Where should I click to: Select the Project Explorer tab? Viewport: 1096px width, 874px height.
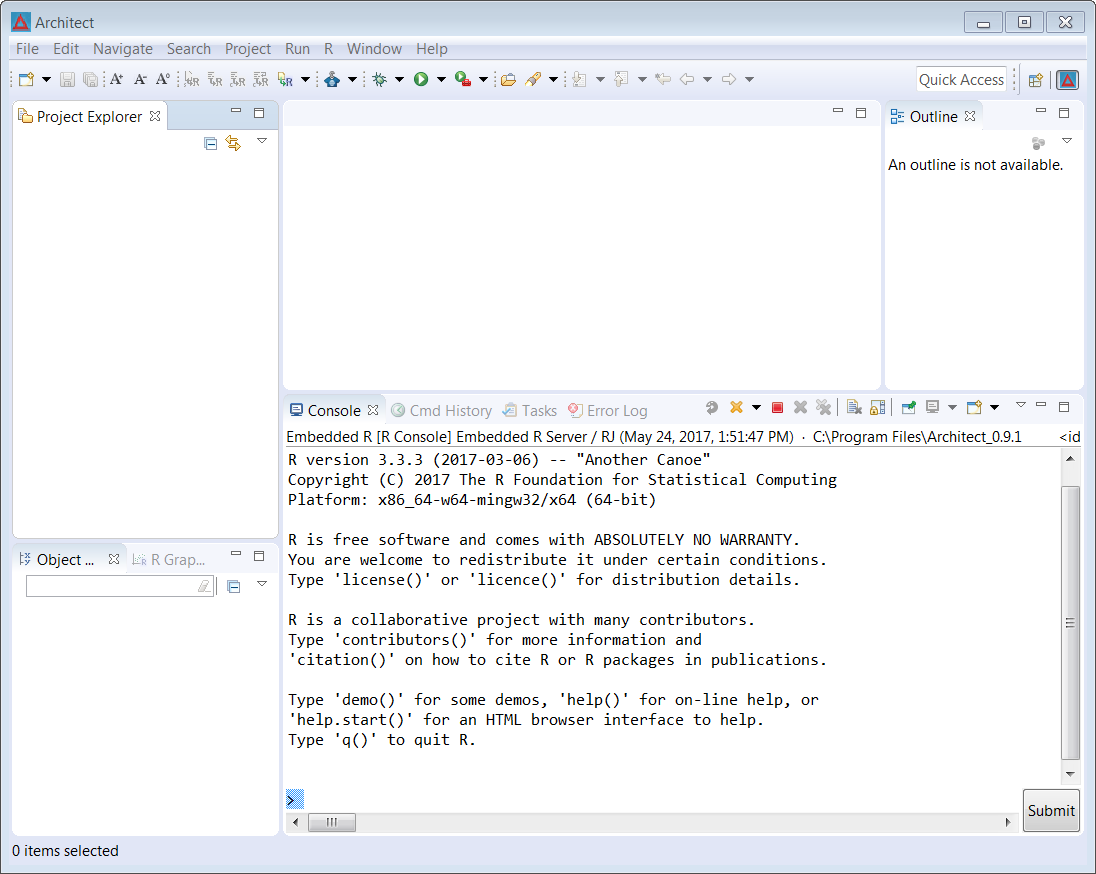[89, 117]
